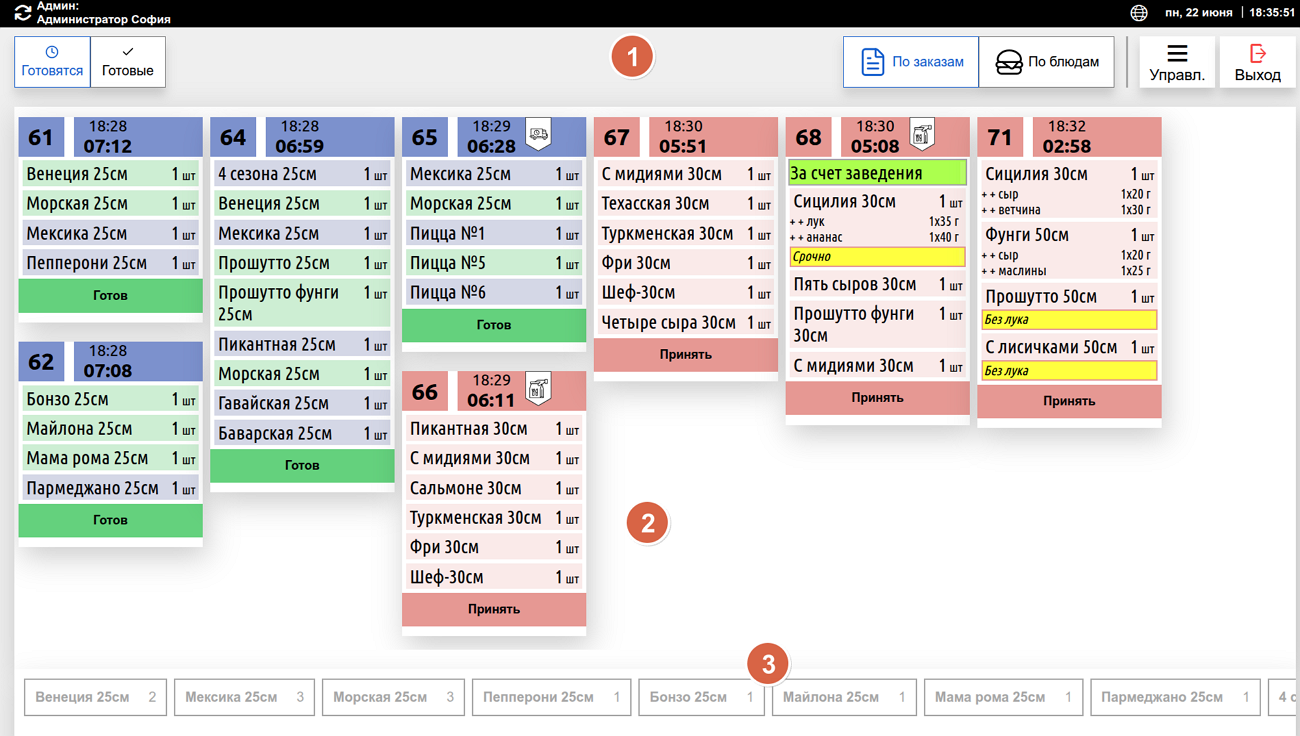Image resolution: width=1300 pixels, height=736 pixels.
Task: Click the refresh sync icon near Админ
Action: point(22,13)
